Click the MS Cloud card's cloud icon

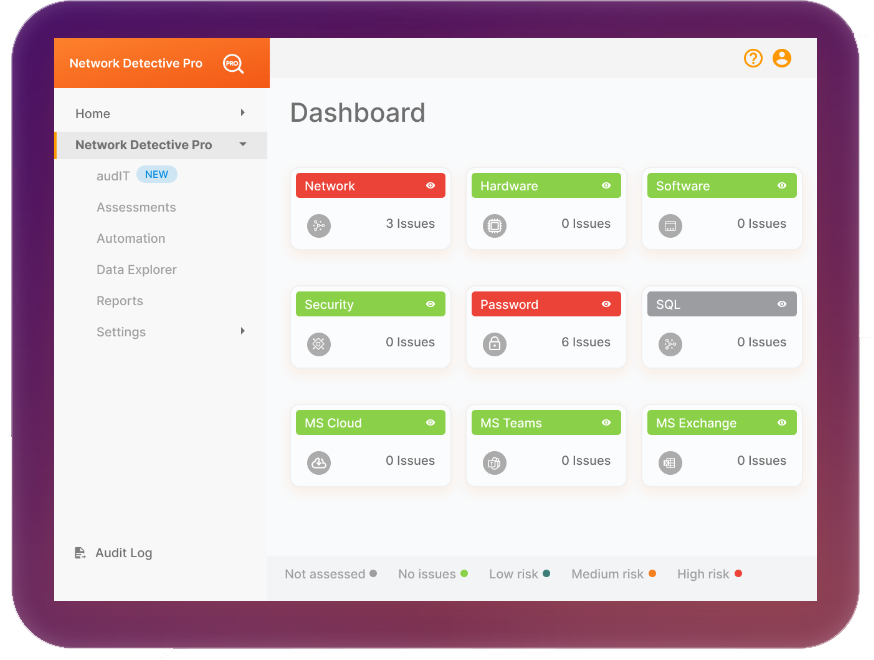319,463
